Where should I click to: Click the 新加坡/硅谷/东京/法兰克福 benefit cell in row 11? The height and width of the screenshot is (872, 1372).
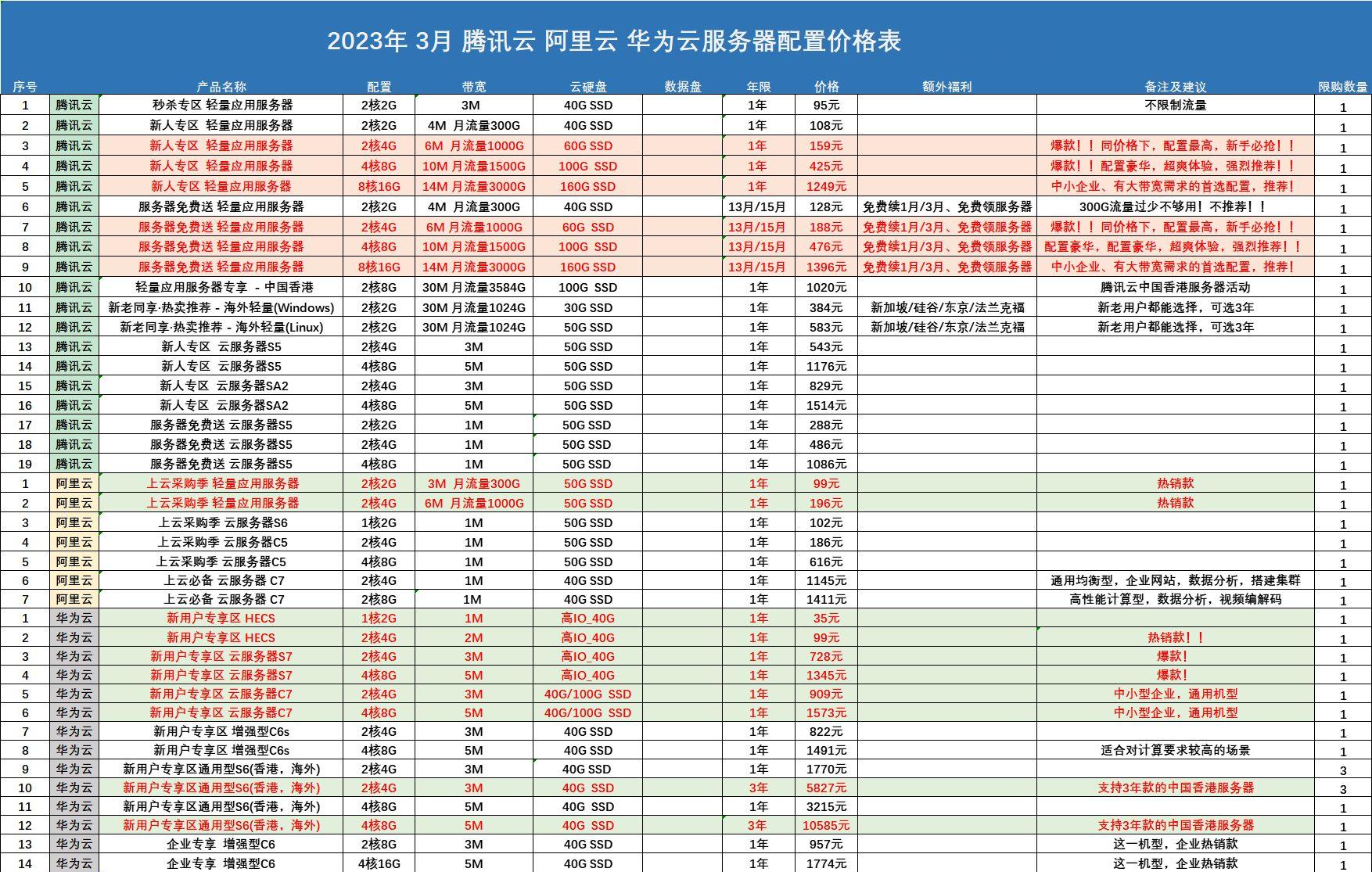[948, 307]
